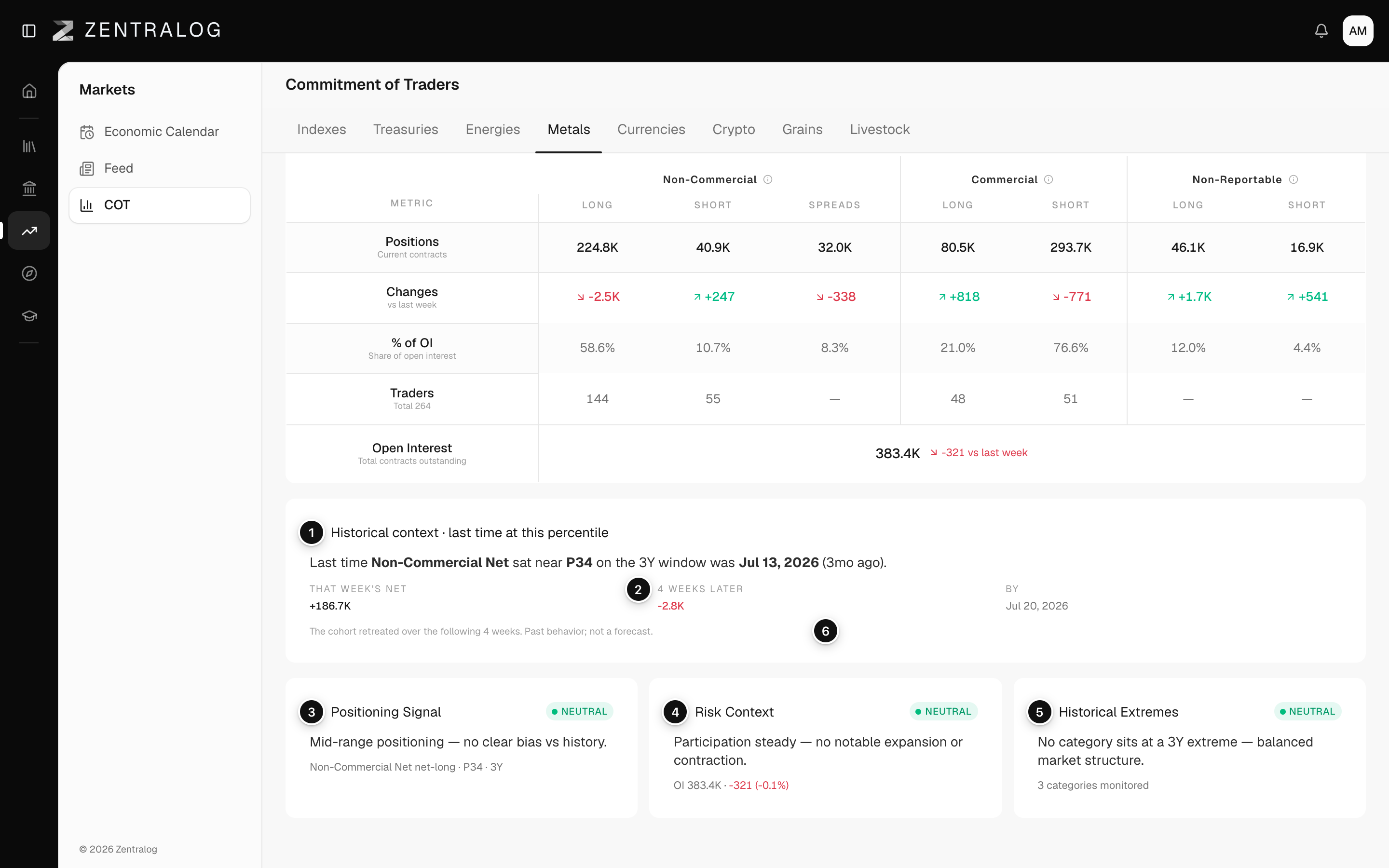Click the Zentralog logo
The image size is (1389, 868).
(136, 30)
